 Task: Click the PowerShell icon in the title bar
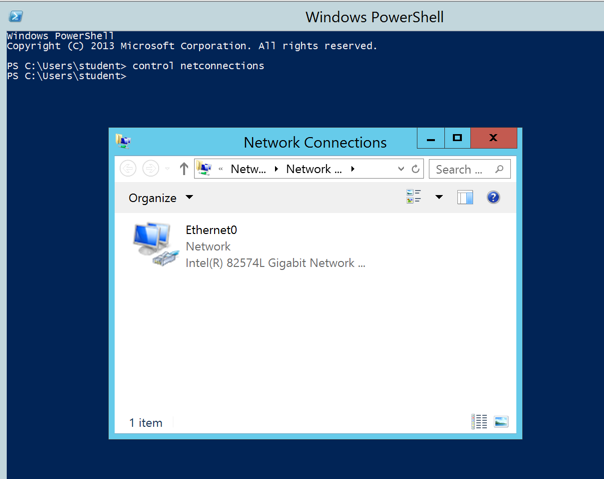coord(16,17)
